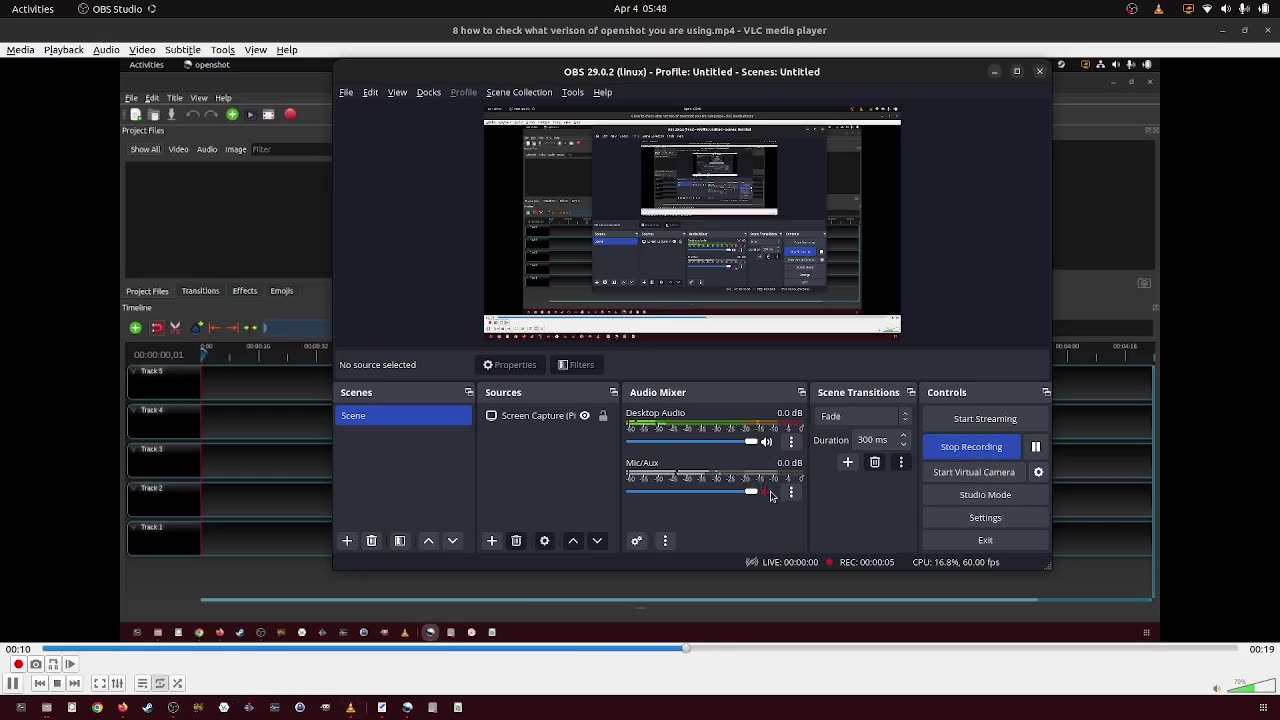Click Studio Mode button
Viewport: 1280px width, 720px height.
click(985, 495)
